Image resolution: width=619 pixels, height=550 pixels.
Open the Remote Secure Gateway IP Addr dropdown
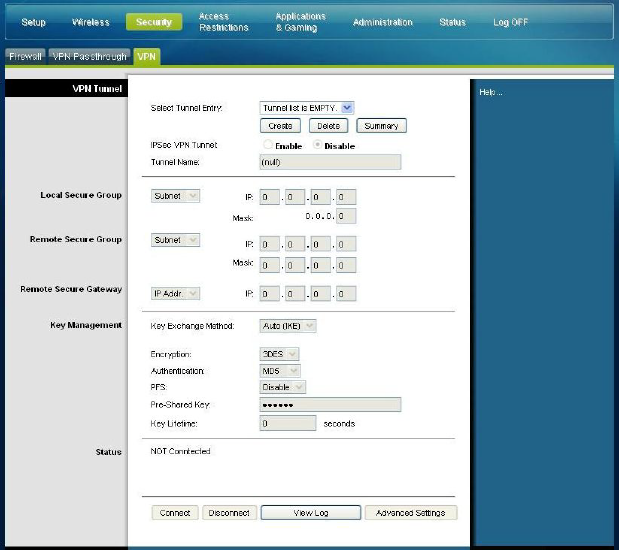(176, 293)
